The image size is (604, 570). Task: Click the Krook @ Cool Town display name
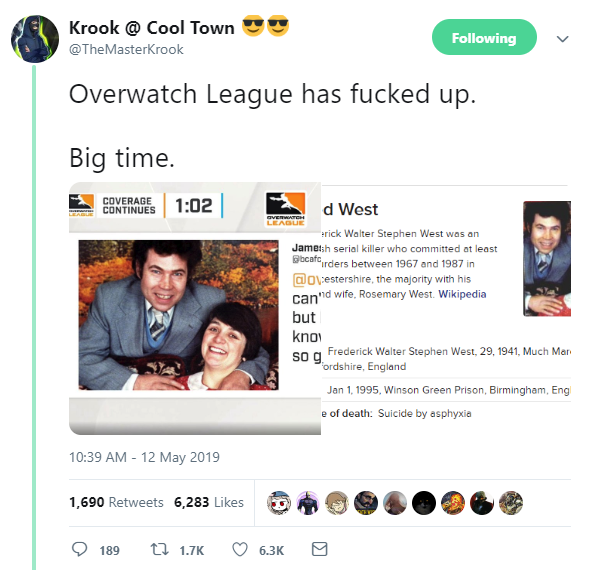click(152, 28)
